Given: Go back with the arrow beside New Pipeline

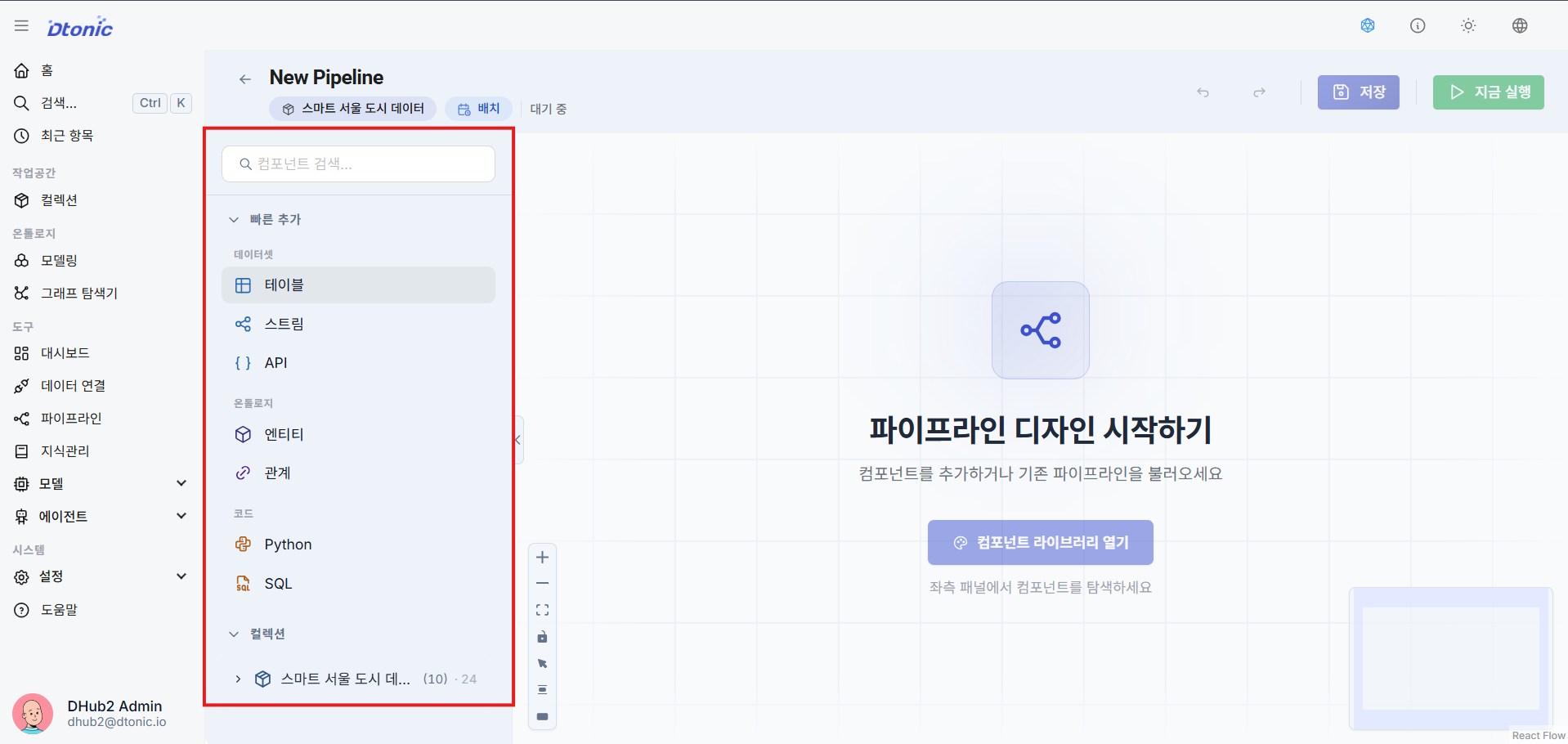Looking at the screenshot, I should tap(244, 79).
